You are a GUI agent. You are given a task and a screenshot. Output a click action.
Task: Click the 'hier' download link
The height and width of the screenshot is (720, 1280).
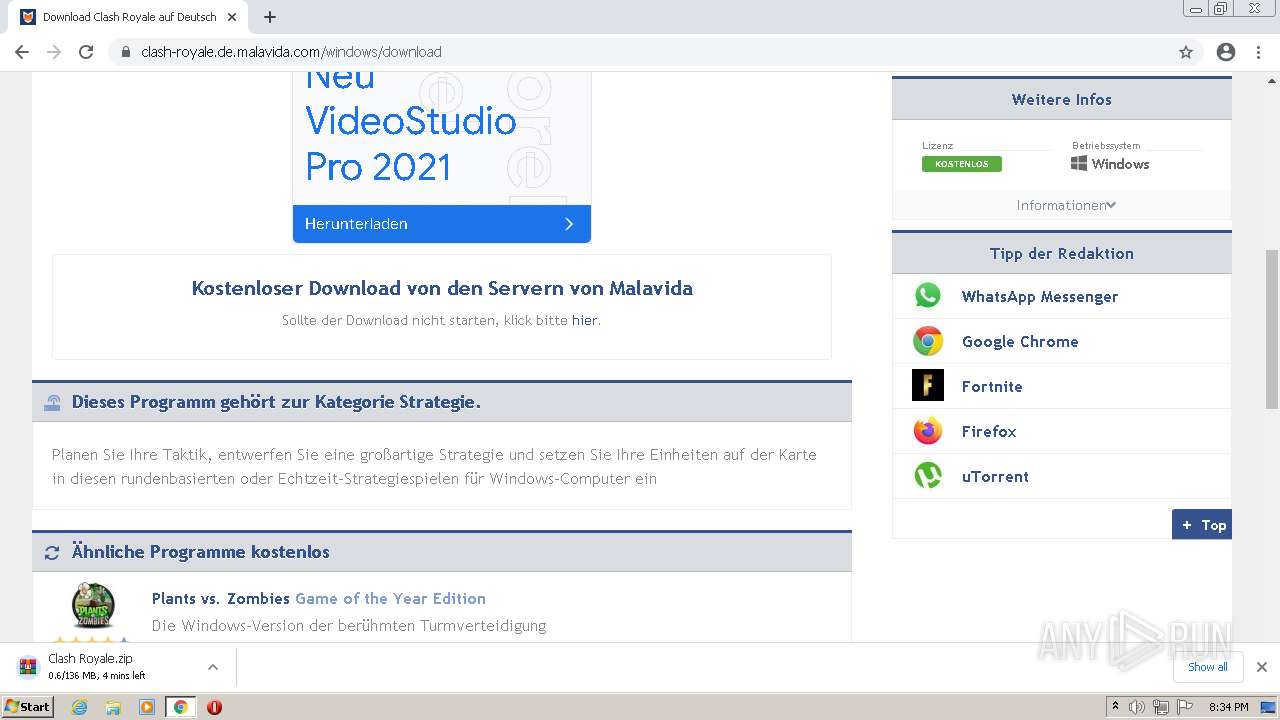click(584, 320)
